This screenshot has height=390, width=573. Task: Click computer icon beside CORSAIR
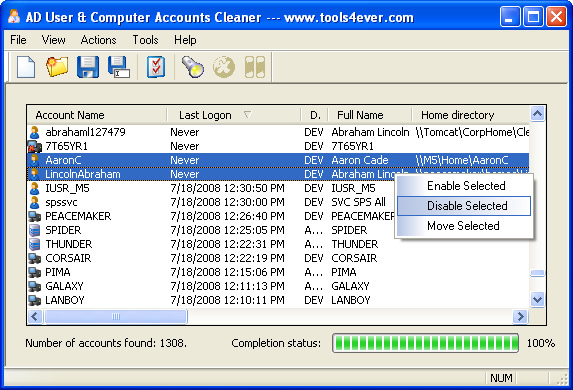(35, 258)
